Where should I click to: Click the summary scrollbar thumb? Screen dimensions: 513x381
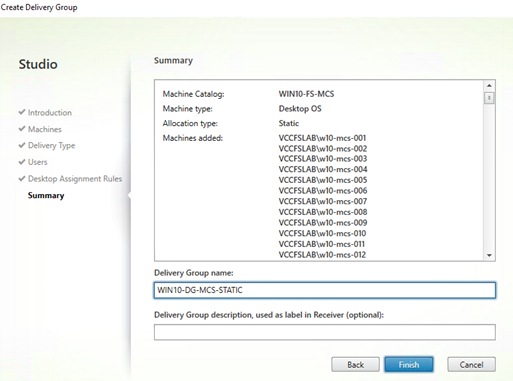(489, 98)
